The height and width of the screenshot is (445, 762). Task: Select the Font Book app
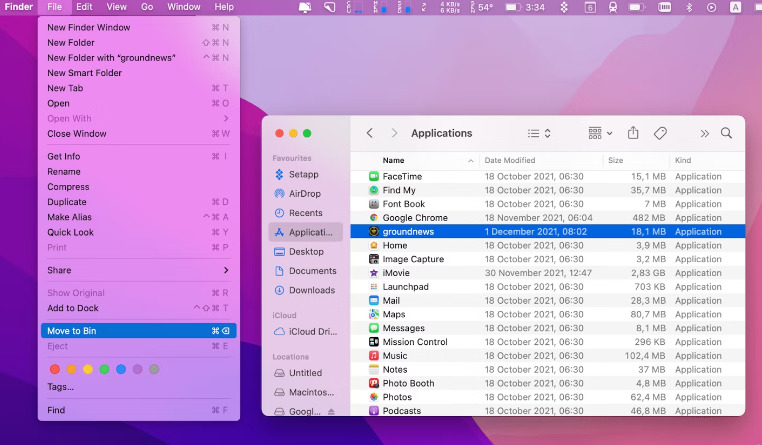coord(547,204)
